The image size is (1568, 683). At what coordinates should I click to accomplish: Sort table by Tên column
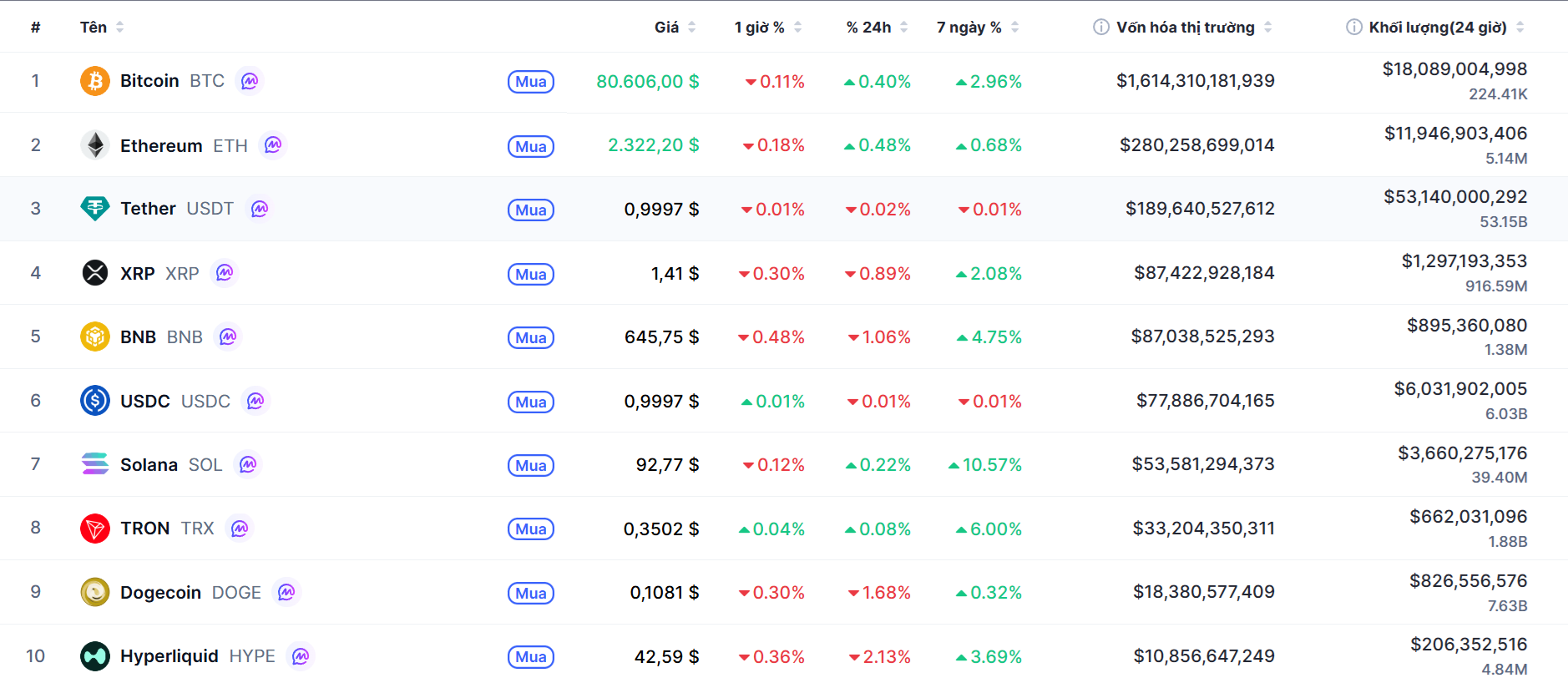point(102,27)
